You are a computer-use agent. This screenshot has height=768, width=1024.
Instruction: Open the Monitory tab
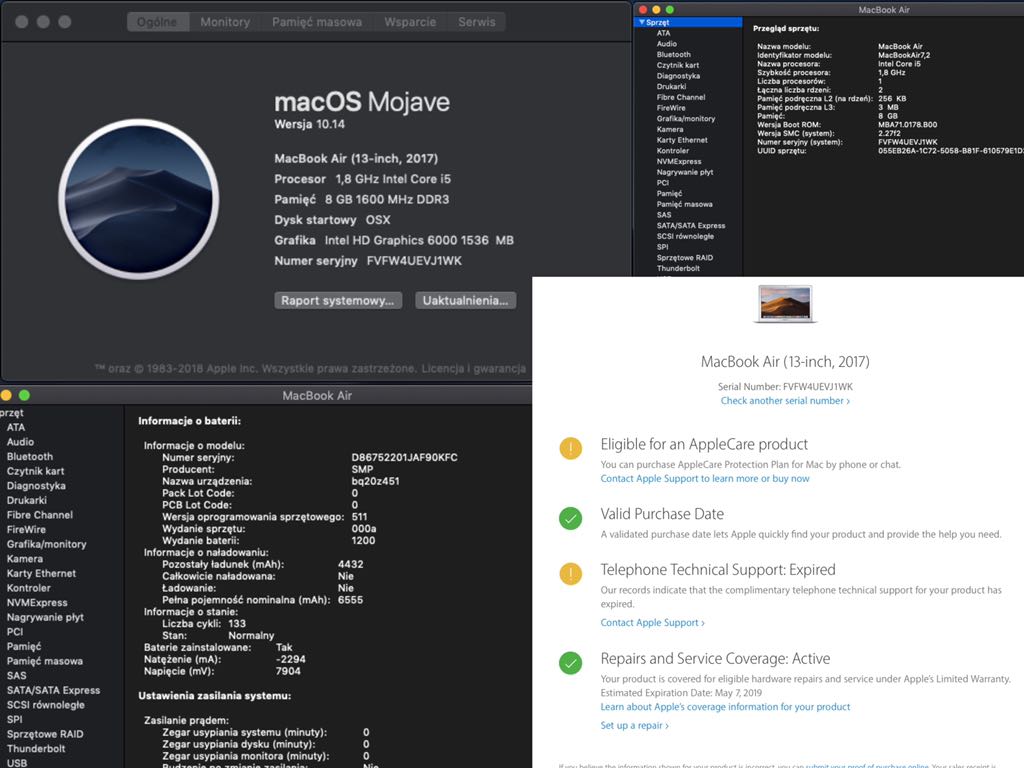(225, 22)
